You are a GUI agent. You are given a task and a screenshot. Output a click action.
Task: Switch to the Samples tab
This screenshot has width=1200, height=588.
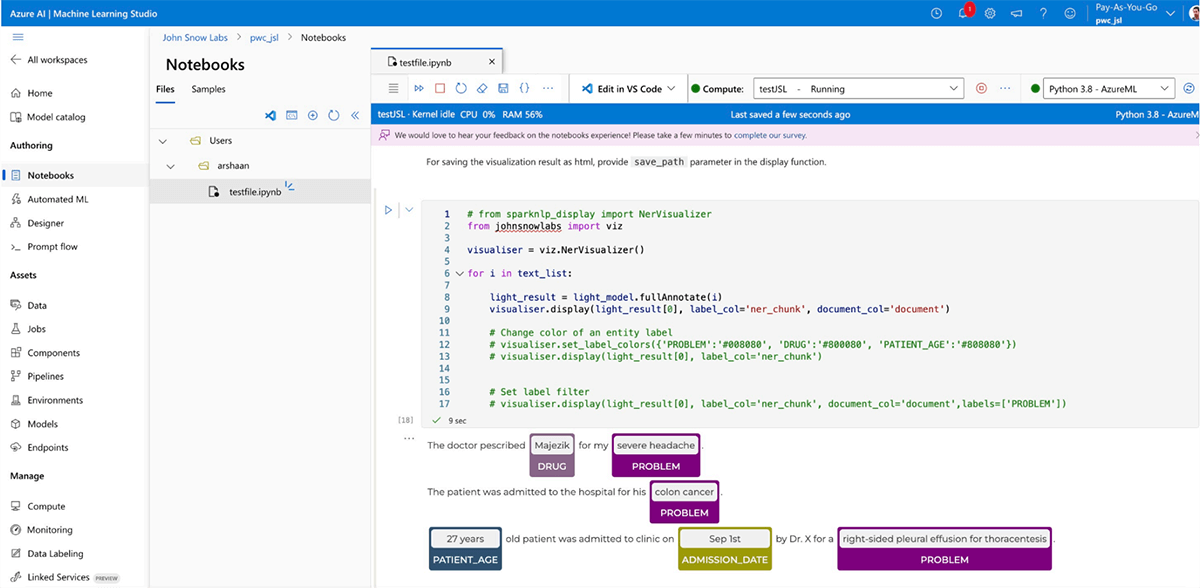click(208, 89)
